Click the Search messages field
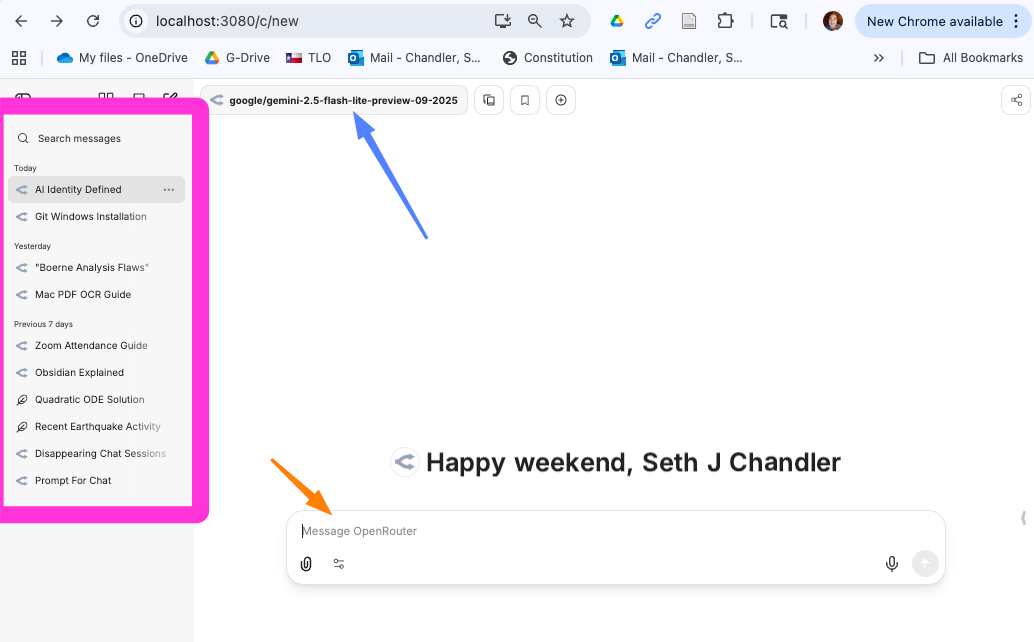 (100, 139)
